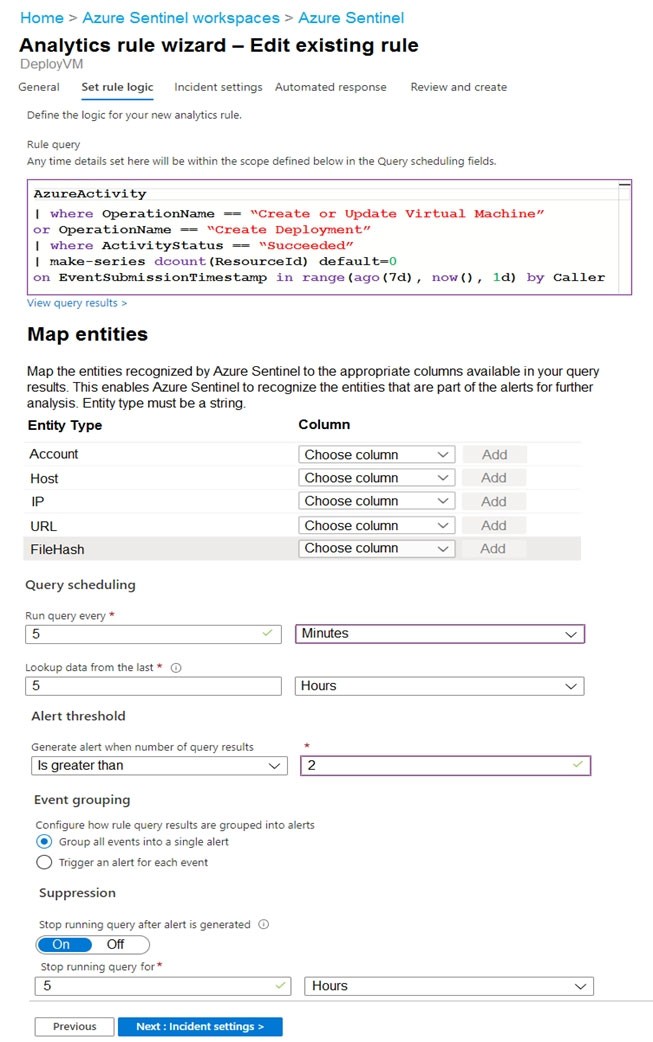Open View query results link
Screen dimensions: 653x1042
tap(77, 303)
